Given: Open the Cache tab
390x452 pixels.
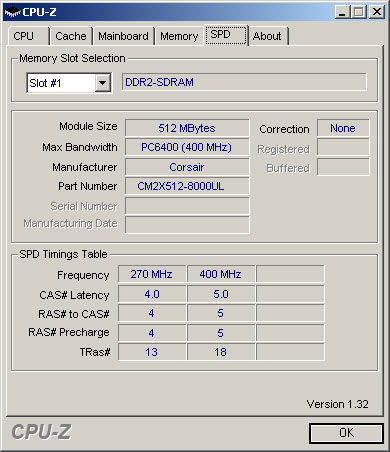Looking at the screenshot, I should [x=71, y=36].
